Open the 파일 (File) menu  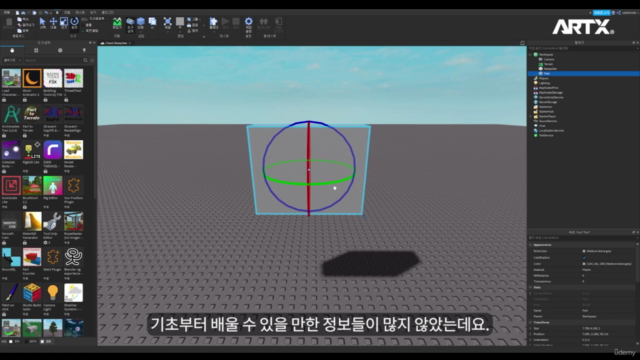pyautogui.click(x=7, y=13)
